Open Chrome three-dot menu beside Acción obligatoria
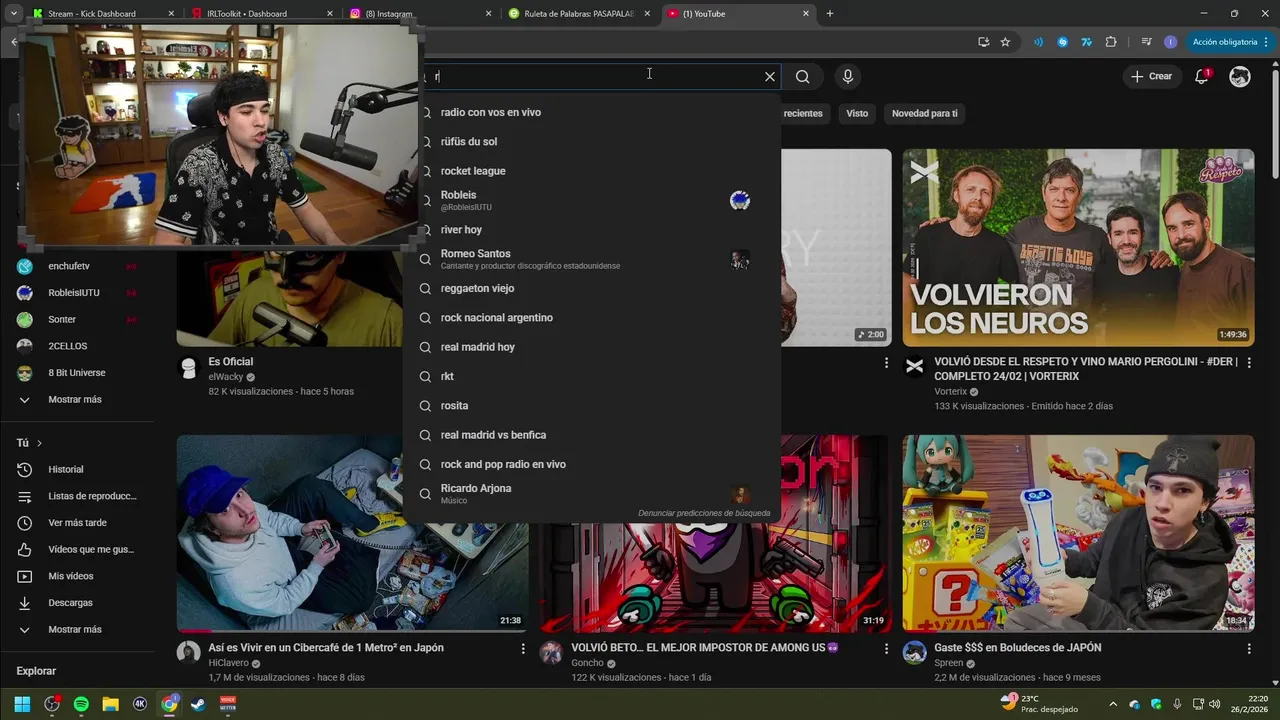 [x=1268, y=42]
